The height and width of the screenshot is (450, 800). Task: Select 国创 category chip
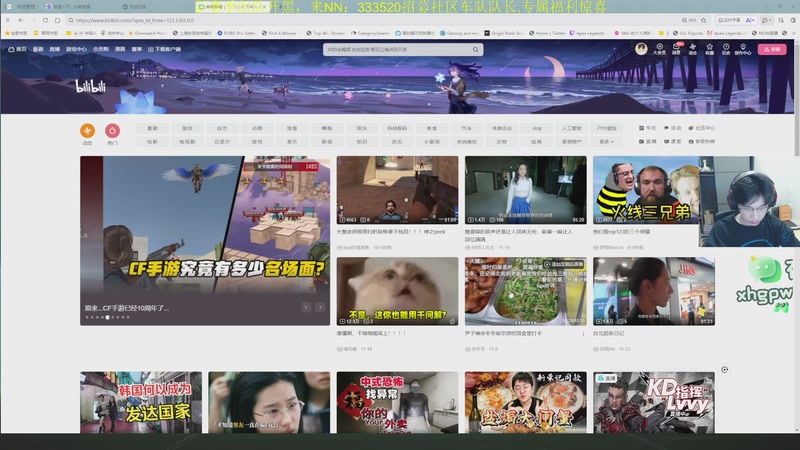click(187, 128)
